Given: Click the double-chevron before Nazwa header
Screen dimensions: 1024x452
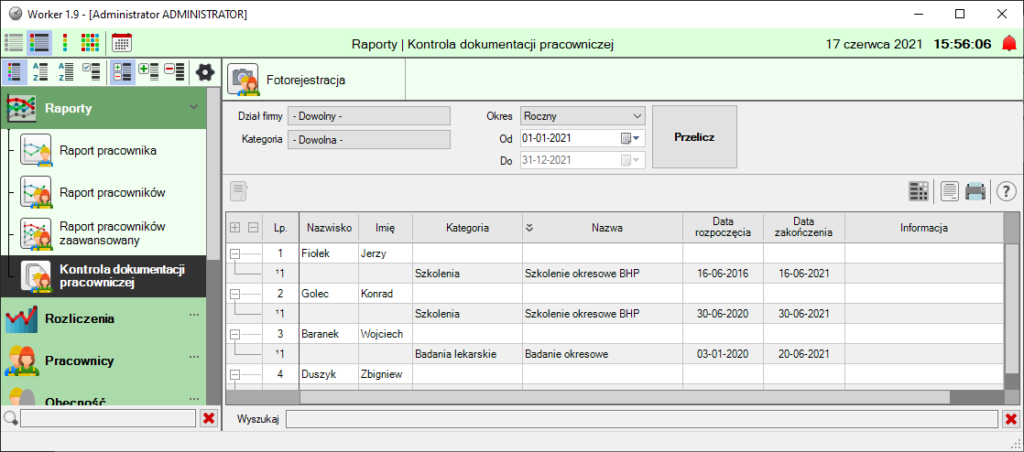Looking at the screenshot, I should pos(530,228).
